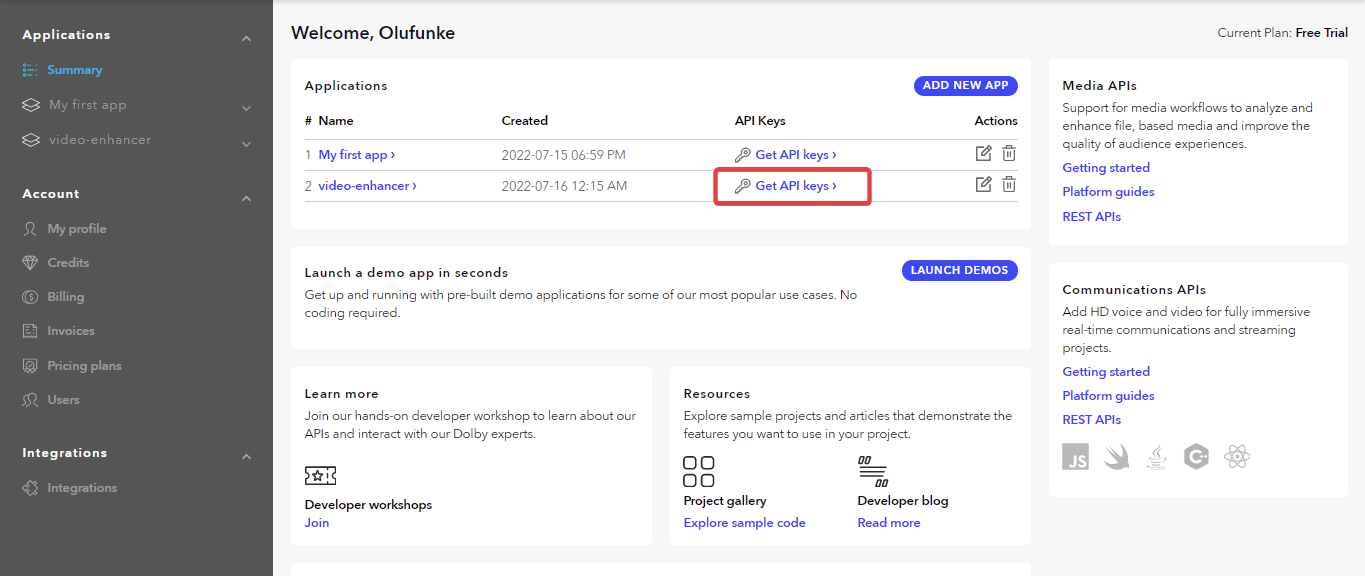Get API keys for video-enhancer
Viewport: 1365px width, 576px height.
coord(795,186)
